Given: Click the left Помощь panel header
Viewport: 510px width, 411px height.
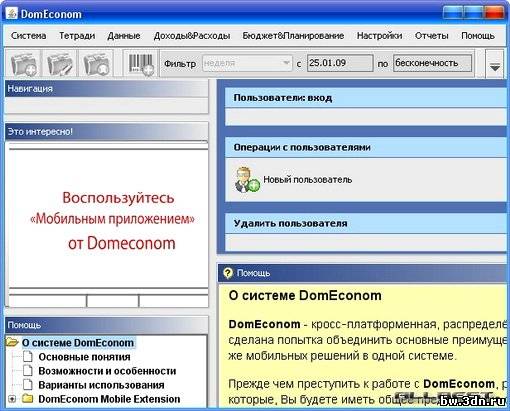Looking at the screenshot, I should (x=107, y=325).
